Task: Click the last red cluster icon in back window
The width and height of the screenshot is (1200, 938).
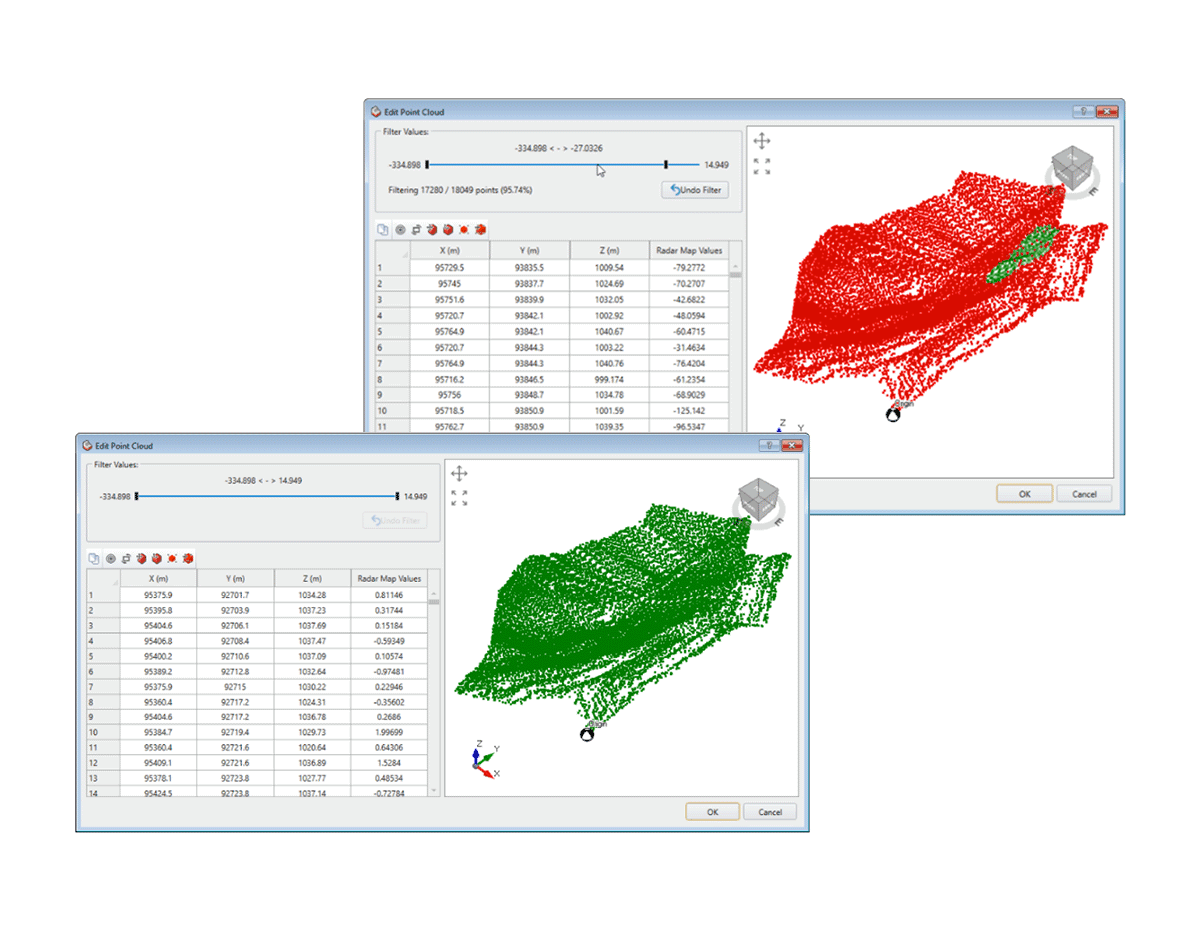Action: (480, 229)
